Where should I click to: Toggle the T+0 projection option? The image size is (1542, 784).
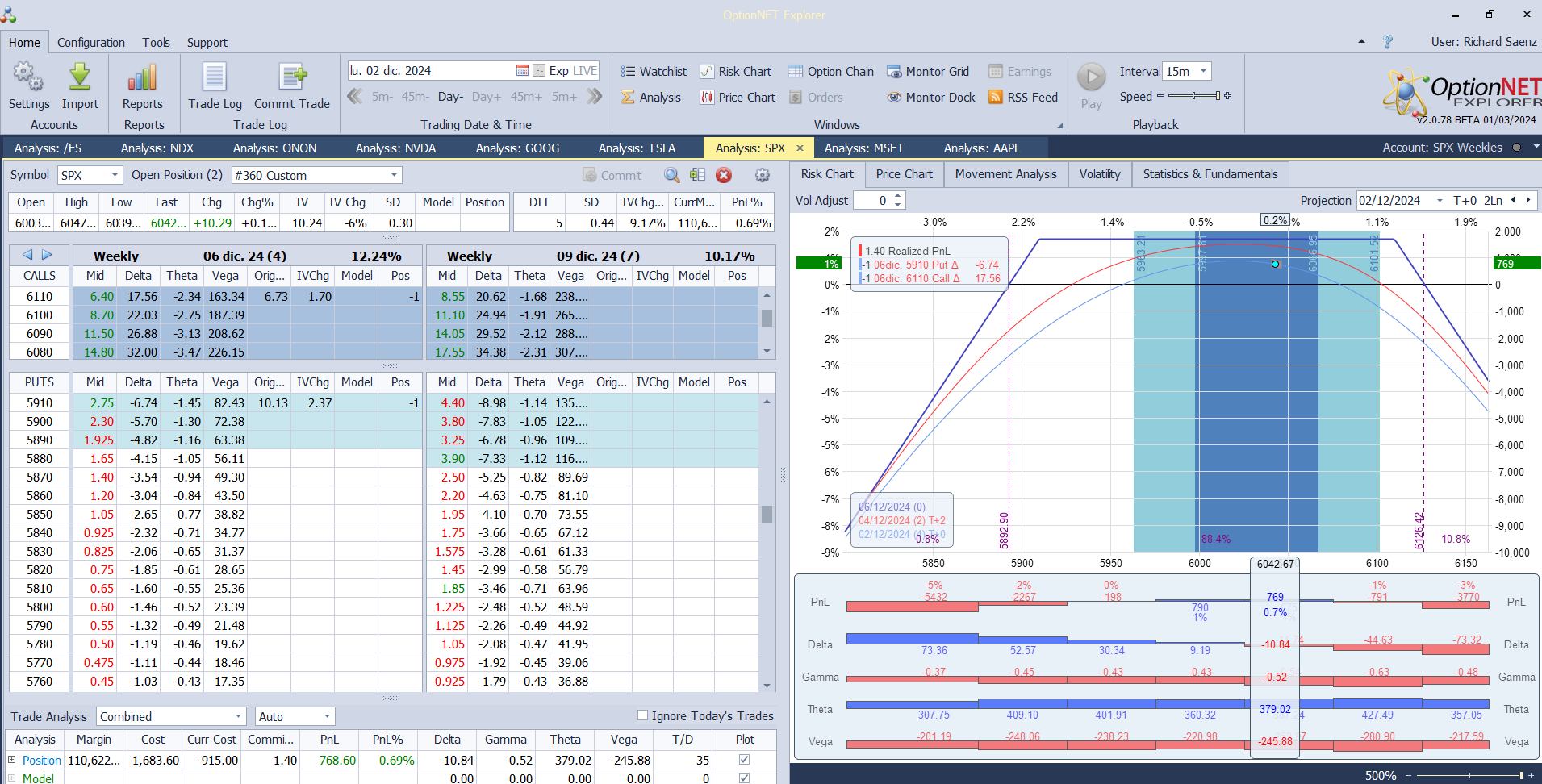tap(1465, 200)
